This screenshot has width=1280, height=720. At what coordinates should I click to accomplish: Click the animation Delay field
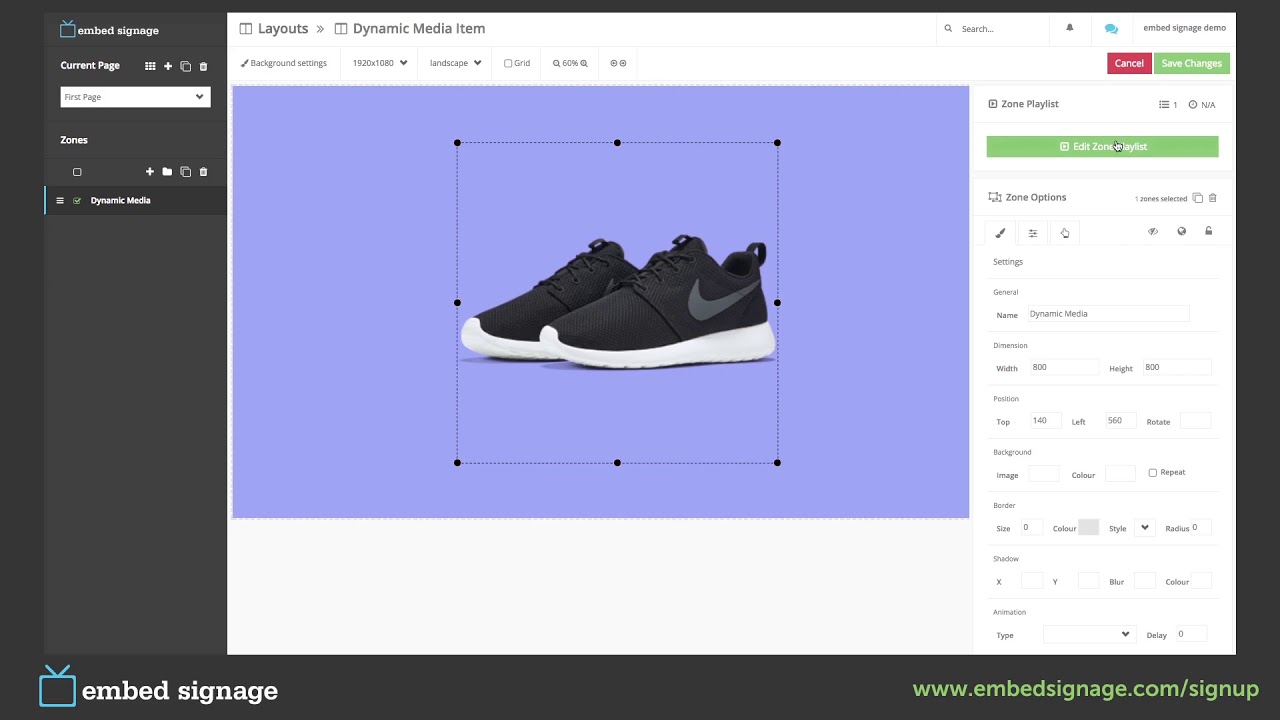[x=1190, y=634]
